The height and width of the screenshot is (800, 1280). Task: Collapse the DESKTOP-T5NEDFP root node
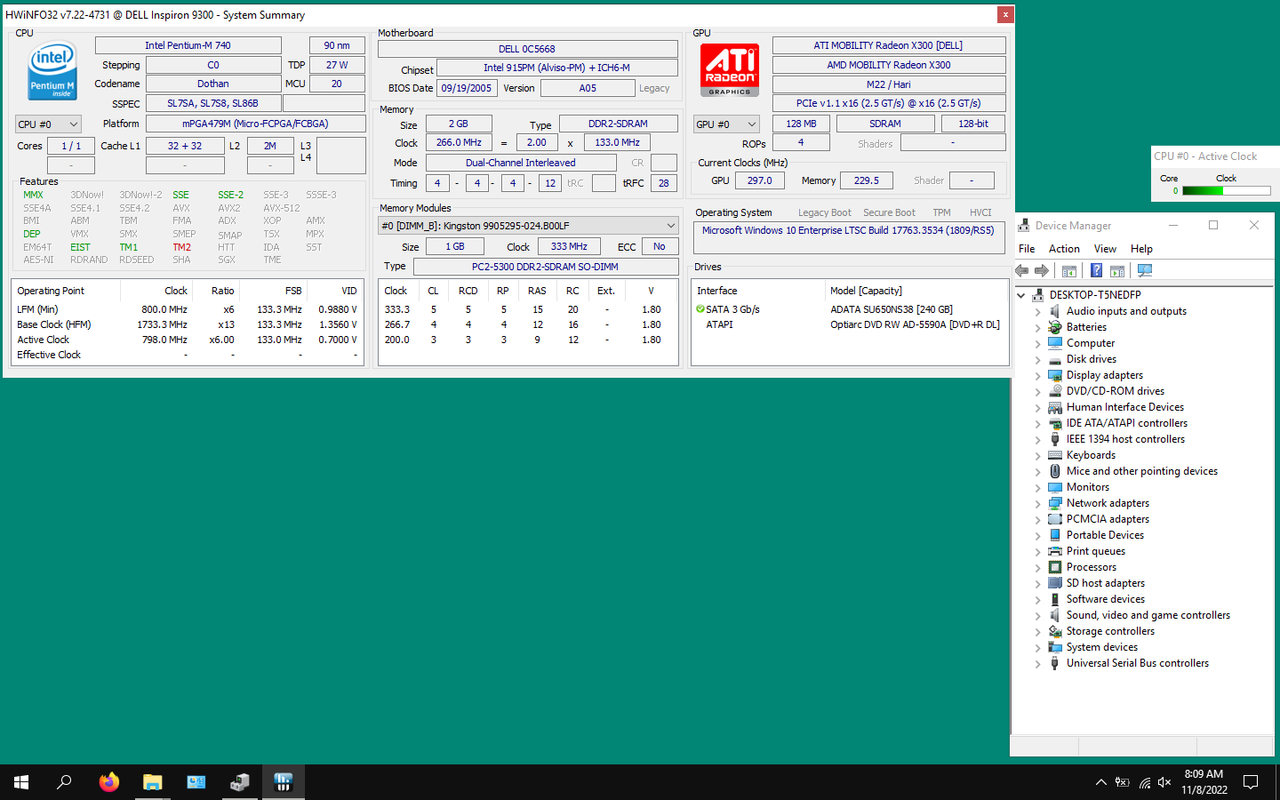[1022, 295]
